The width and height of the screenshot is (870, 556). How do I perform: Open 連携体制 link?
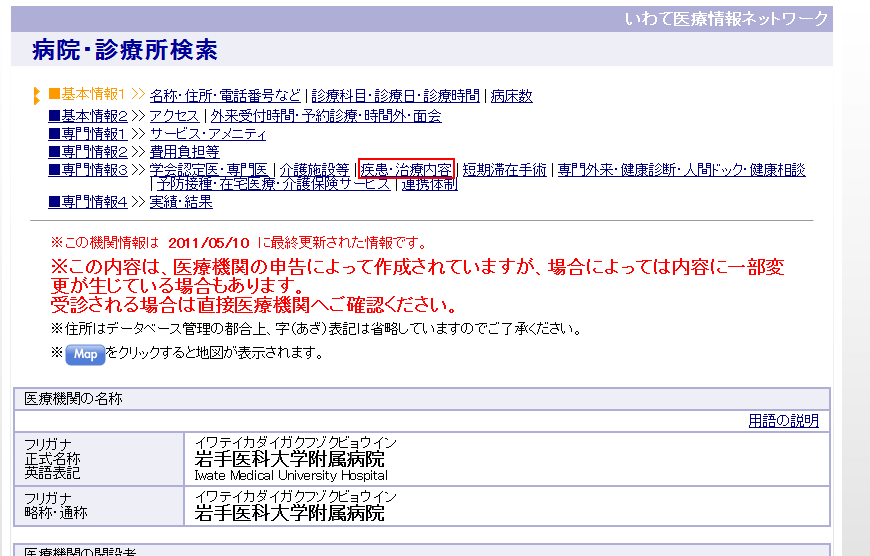[x=429, y=184]
